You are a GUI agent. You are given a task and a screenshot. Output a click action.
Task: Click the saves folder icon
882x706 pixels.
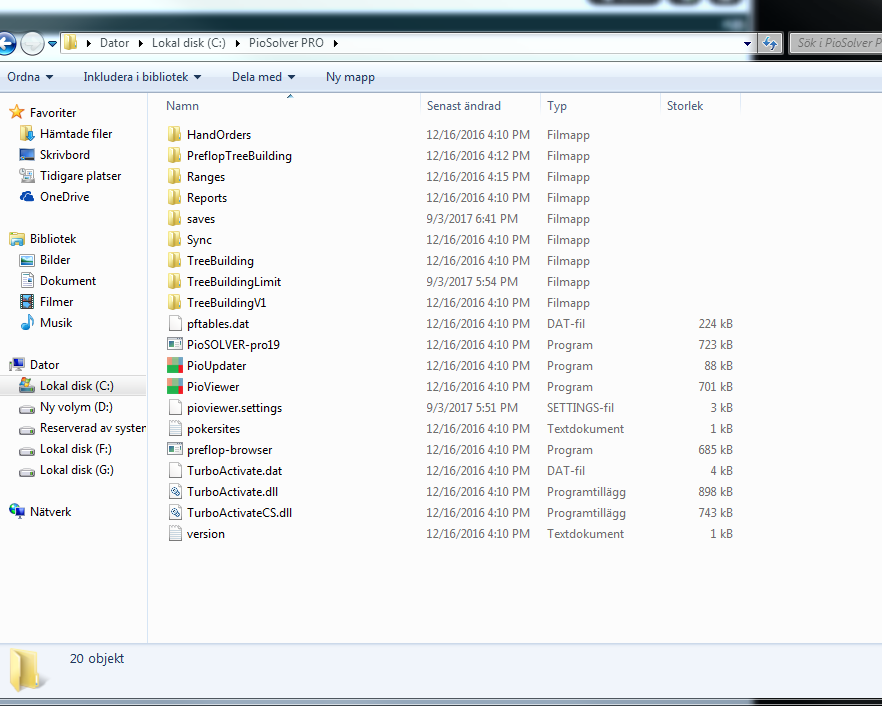[174, 218]
